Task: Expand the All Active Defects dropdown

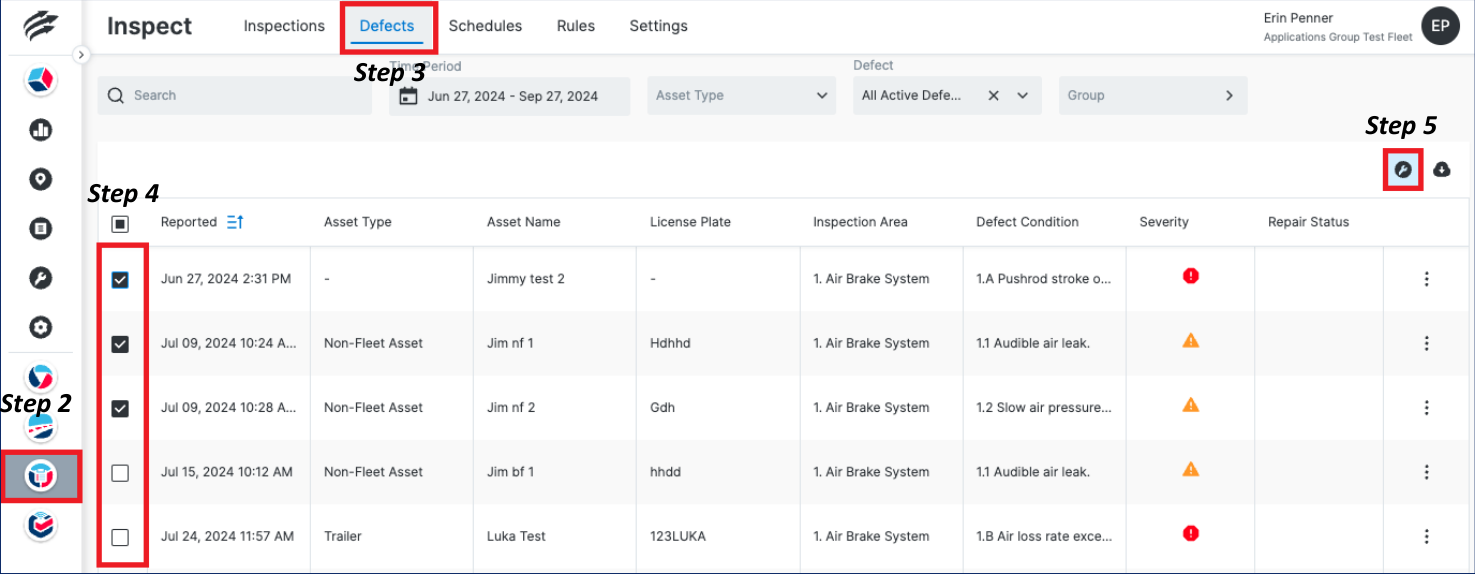Action: (1022, 96)
